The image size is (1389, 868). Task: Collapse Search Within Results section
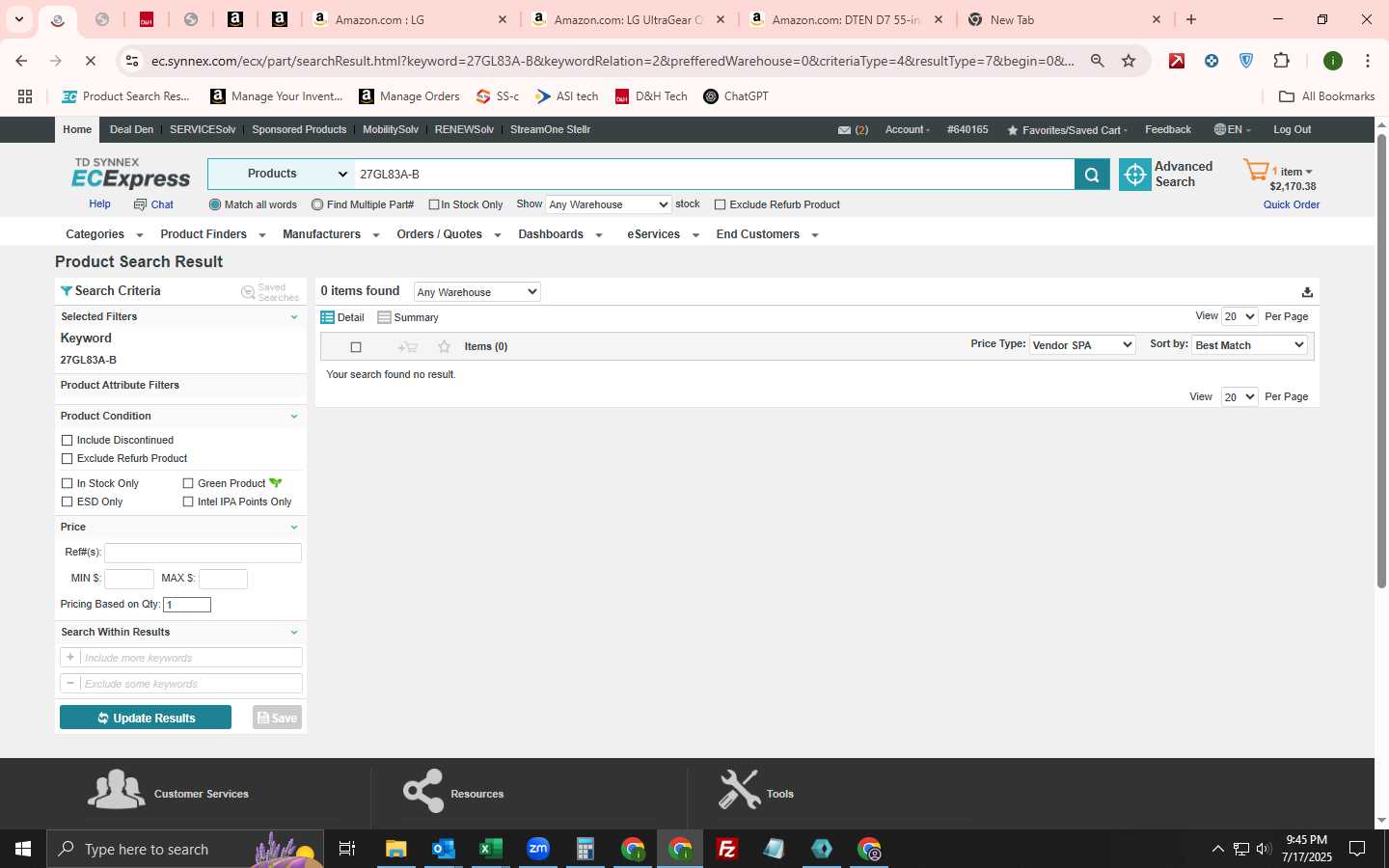[294, 633]
